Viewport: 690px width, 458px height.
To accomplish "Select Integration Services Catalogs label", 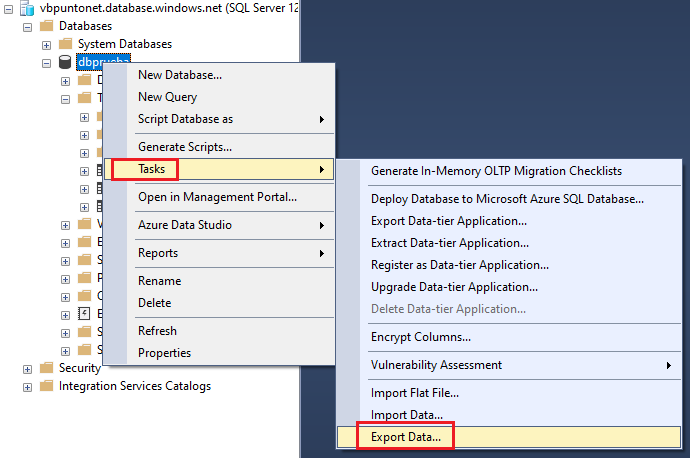I will coord(135,386).
